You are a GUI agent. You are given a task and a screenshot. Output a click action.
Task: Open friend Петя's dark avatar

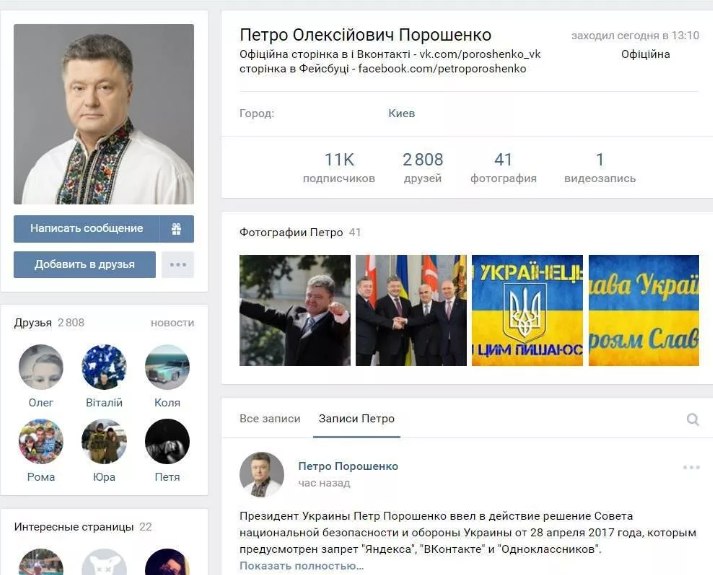point(167,441)
